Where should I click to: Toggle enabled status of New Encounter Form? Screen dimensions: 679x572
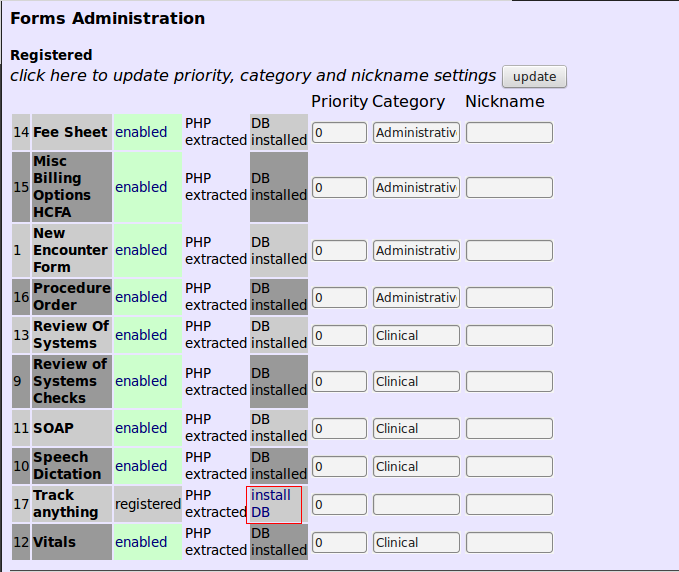(141, 250)
